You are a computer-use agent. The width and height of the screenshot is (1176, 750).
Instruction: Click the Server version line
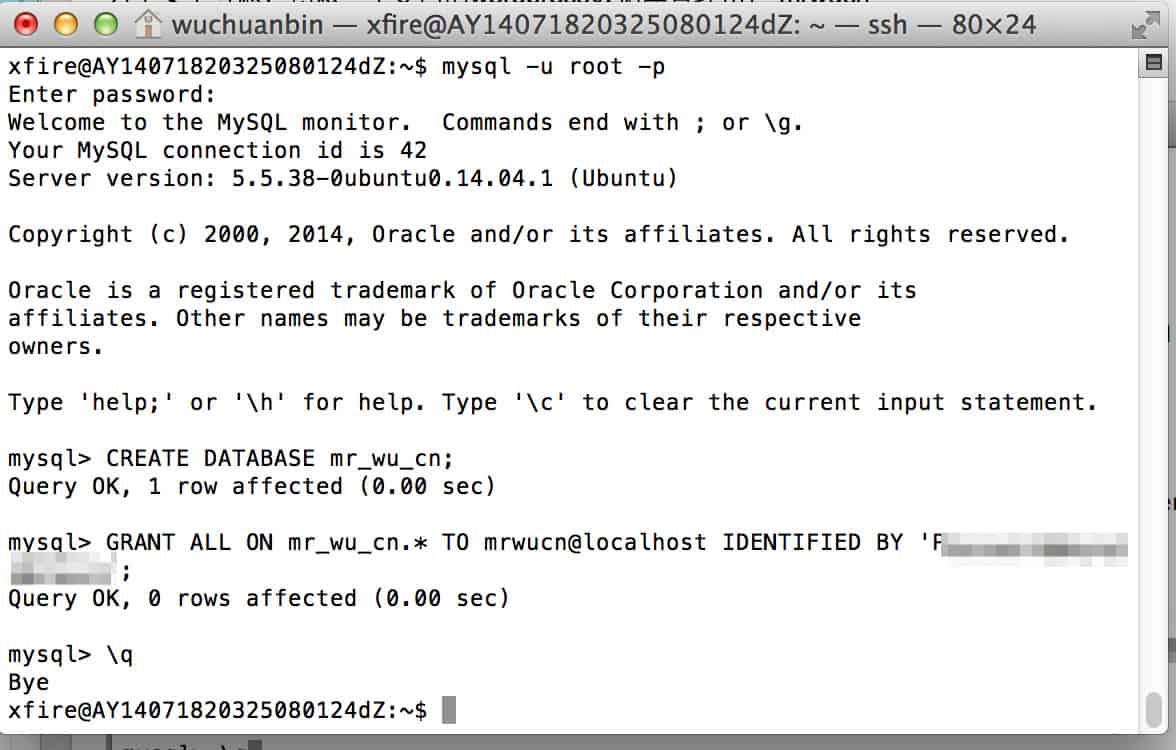[343, 178]
